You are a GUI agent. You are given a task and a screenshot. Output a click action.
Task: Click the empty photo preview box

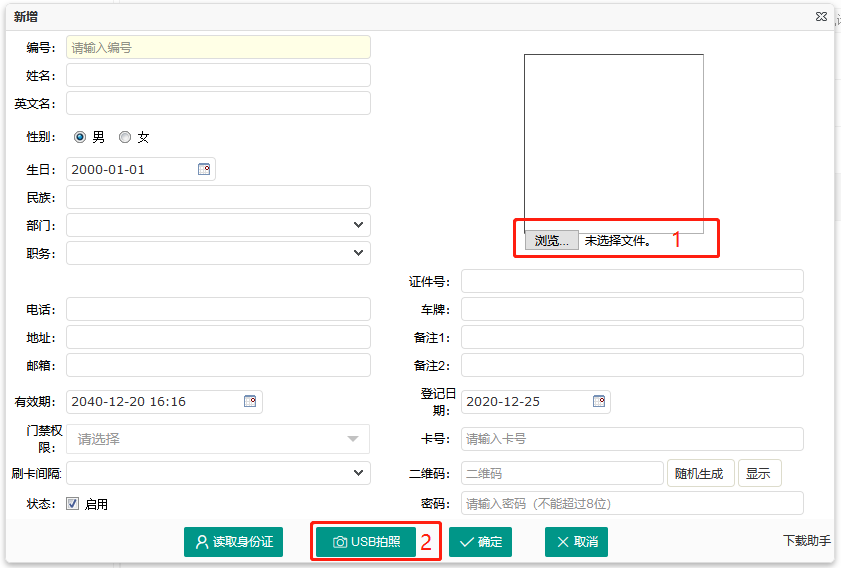pos(614,143)
